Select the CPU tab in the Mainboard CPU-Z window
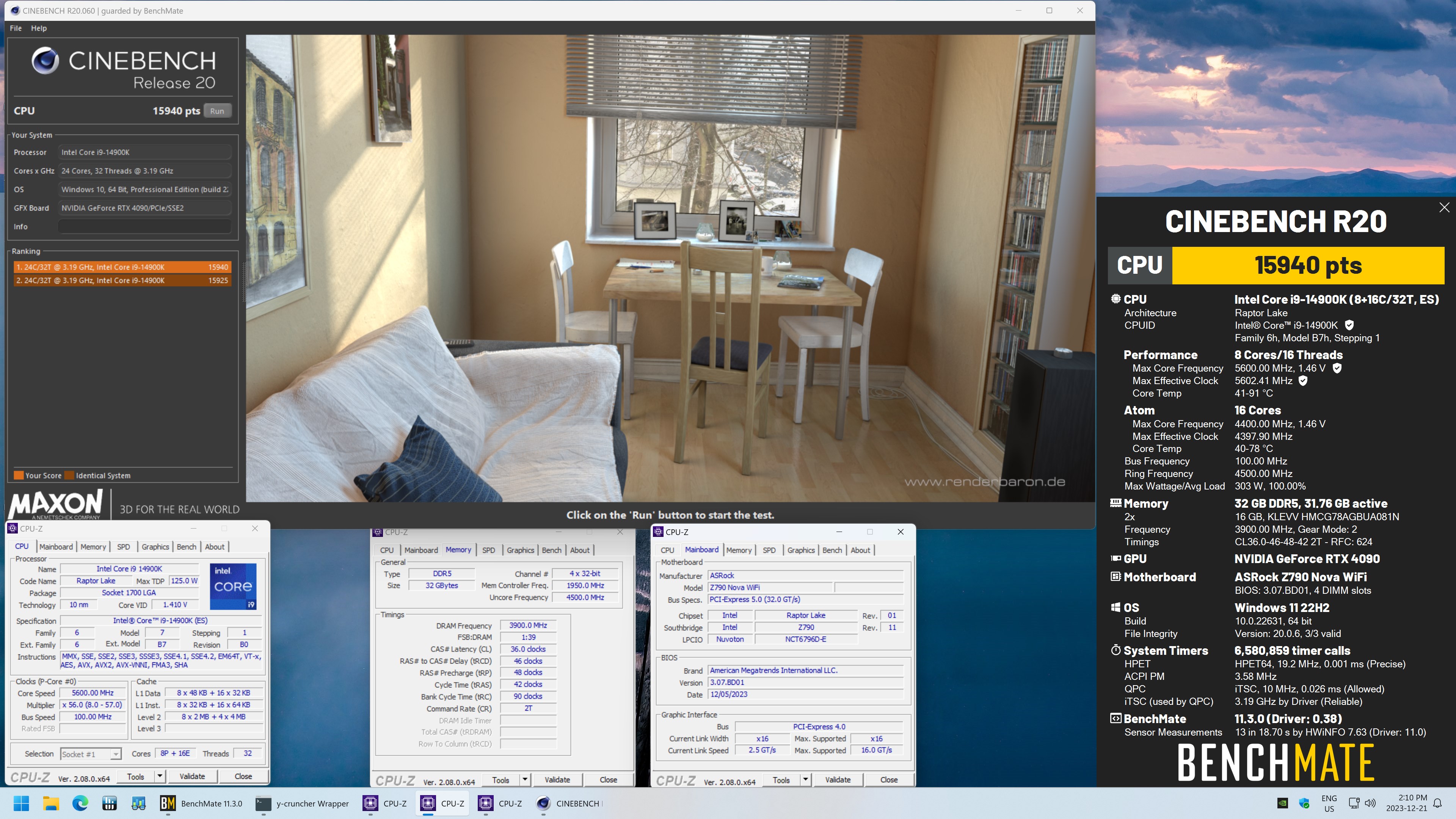Image resolution: width=1456 pixels, height=819 pixels. pyautogui.click(x=667, y=550)
